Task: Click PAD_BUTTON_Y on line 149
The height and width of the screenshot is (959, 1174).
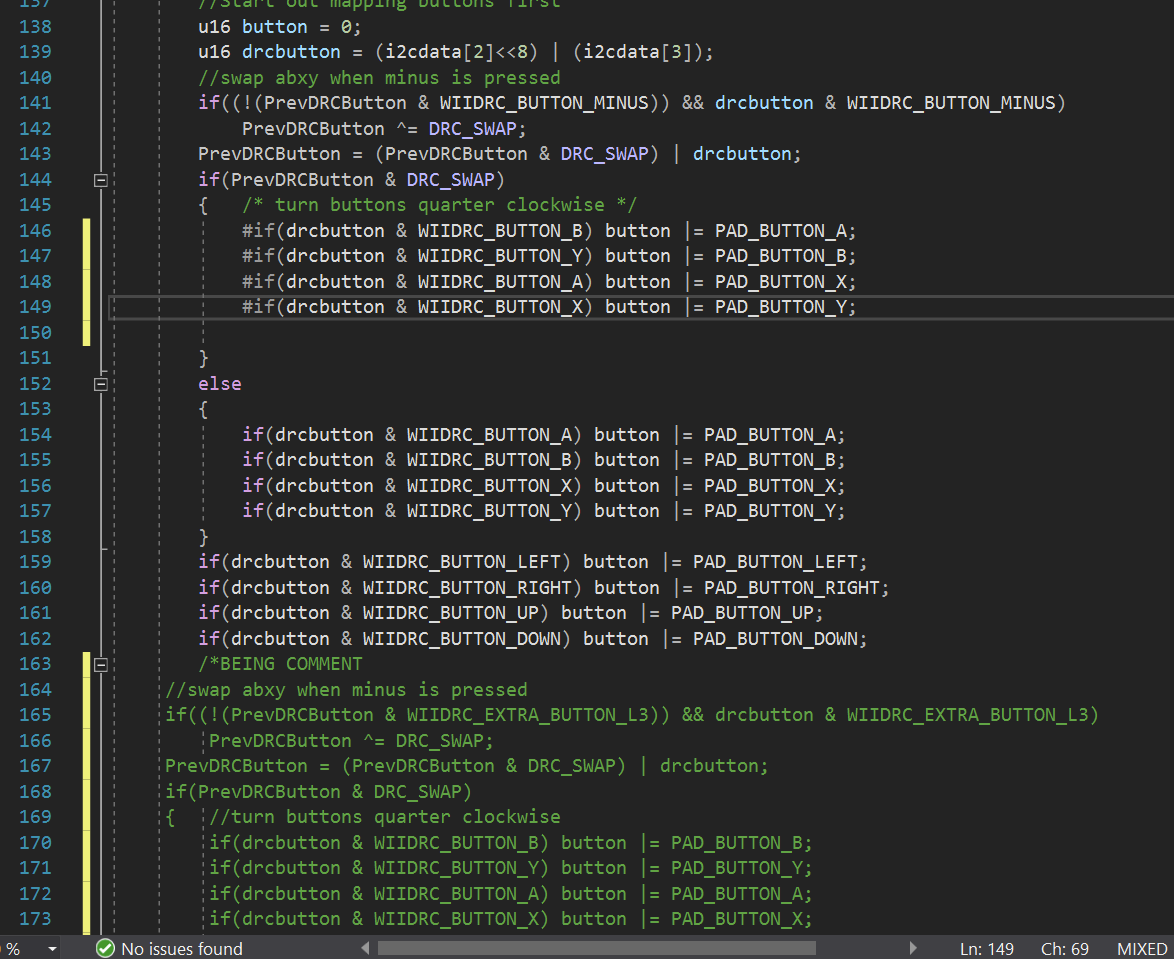Action: click(781, 307)
